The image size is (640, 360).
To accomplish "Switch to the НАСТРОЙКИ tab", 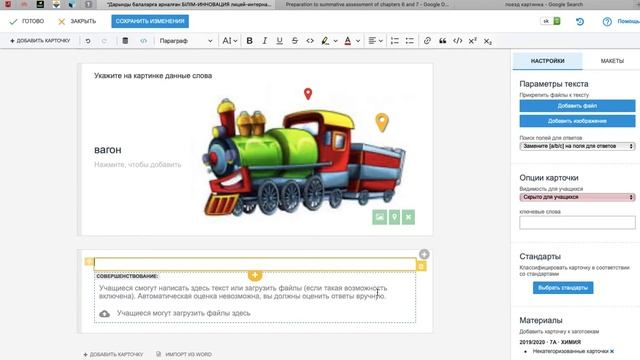I will (x=547, y=61).
